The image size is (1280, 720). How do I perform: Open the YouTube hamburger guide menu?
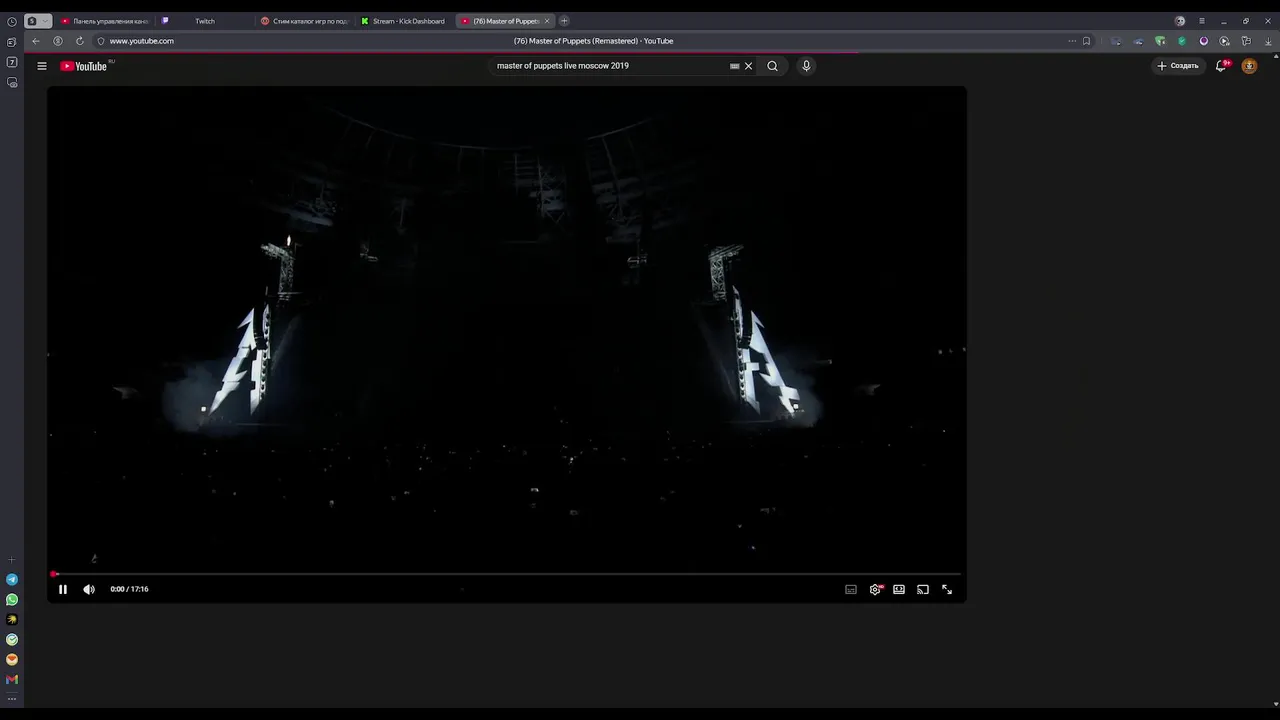coord(42,66)
